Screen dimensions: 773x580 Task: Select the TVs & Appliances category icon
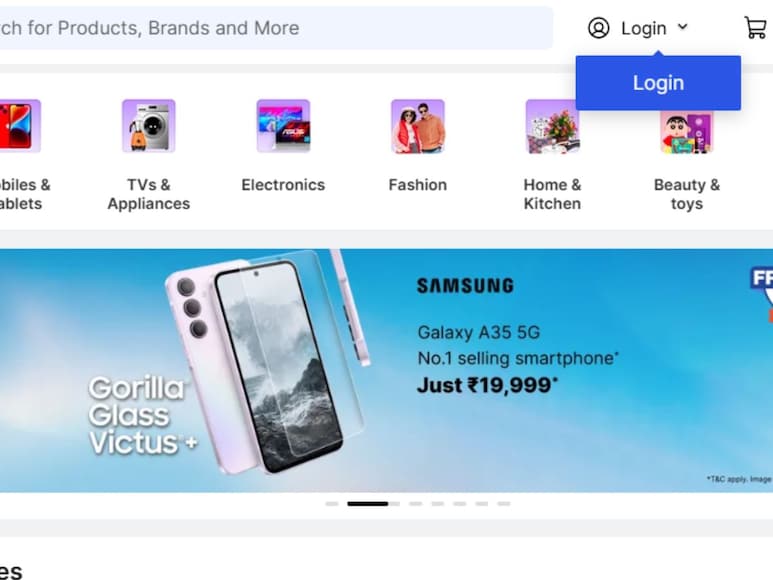pyautogui.click(x=149, y=126)
